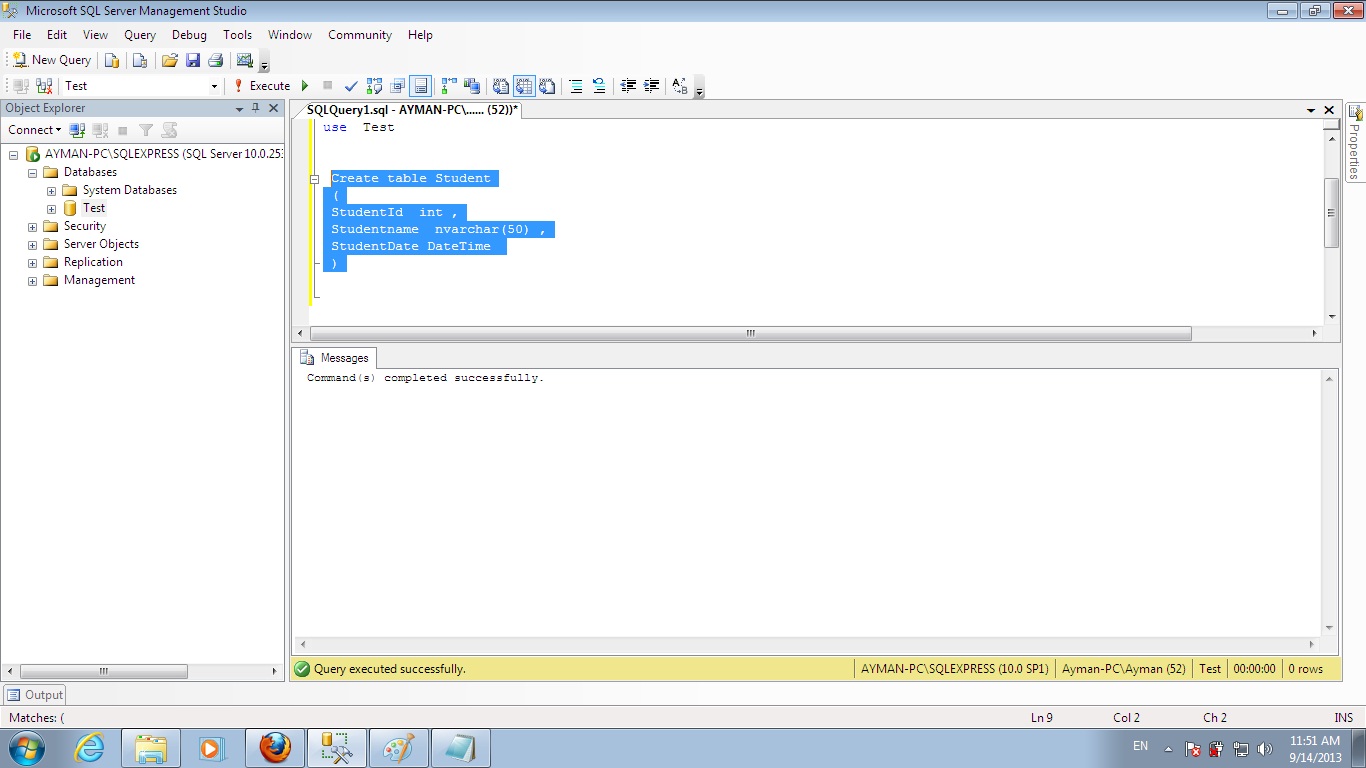Comment out the selected lines
Viewport: 1366px width, 768px height.
click(576, 86)
